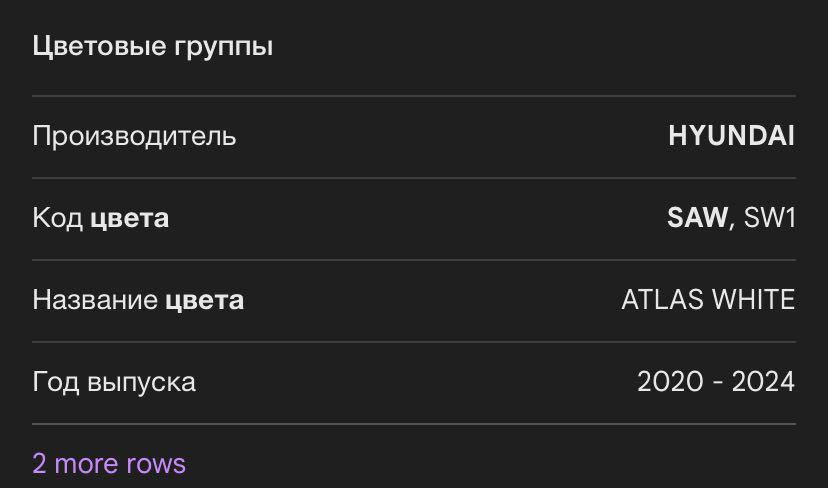828x488 pixels.
Task: Select the word WHITE in color name
Action: pyautogui.click(x=754, y=300)
